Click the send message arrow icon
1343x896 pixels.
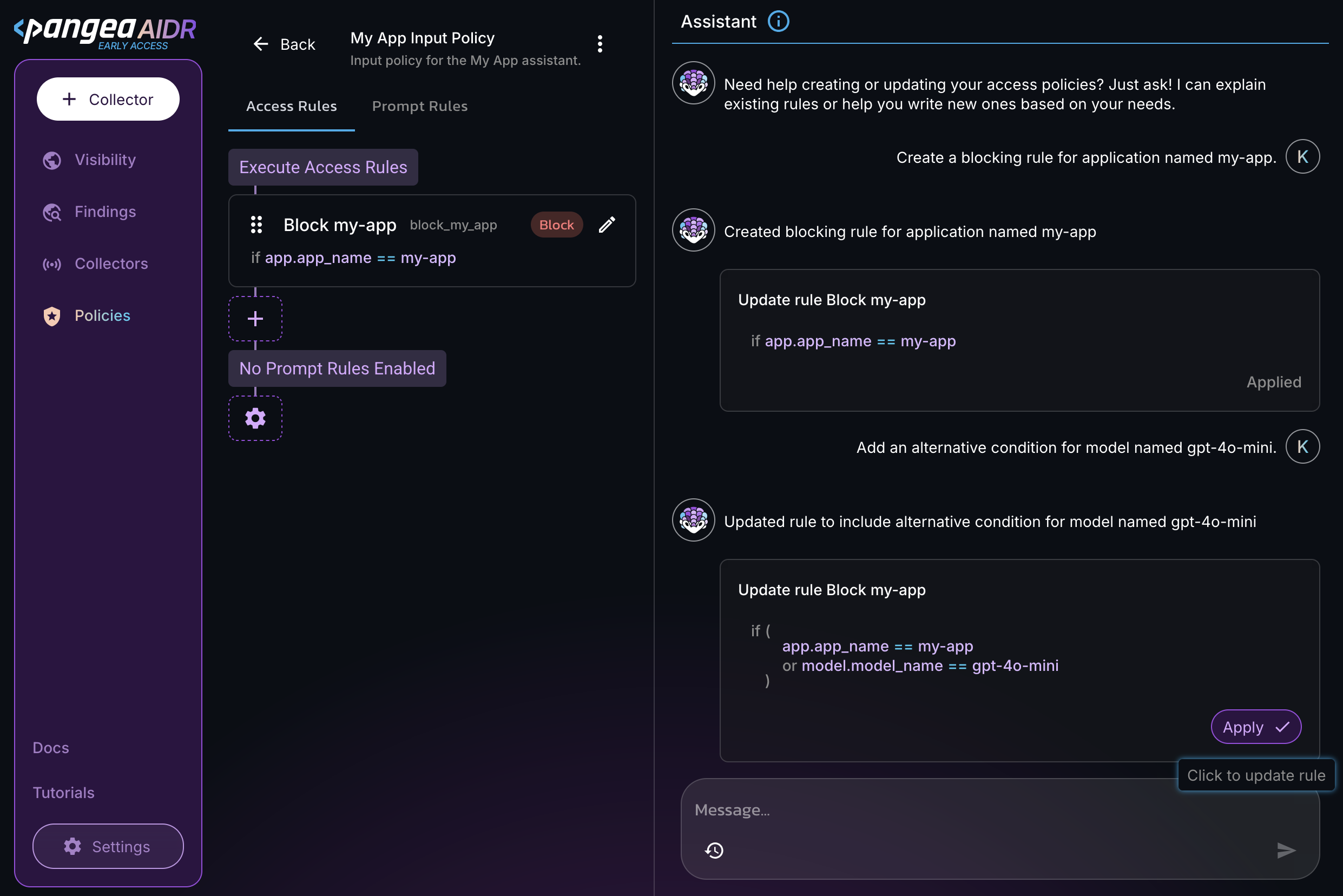pos(1285,851)
